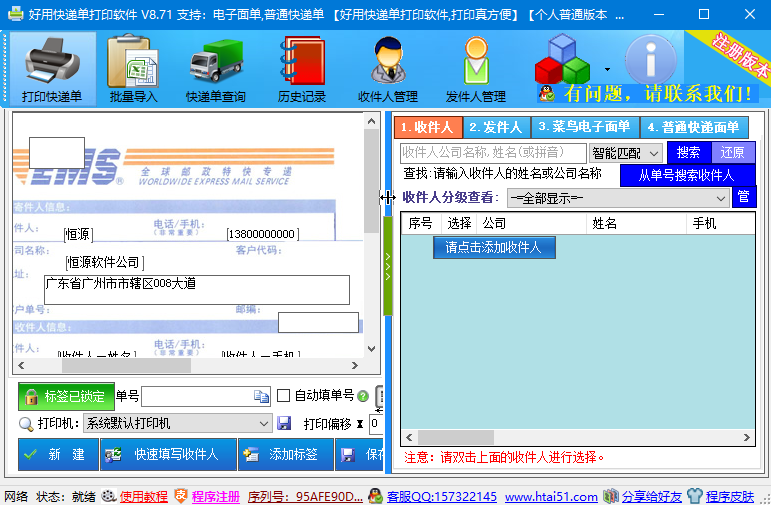Focus the recipient search input field
The image size is (771, 505).
click(493, 153)
